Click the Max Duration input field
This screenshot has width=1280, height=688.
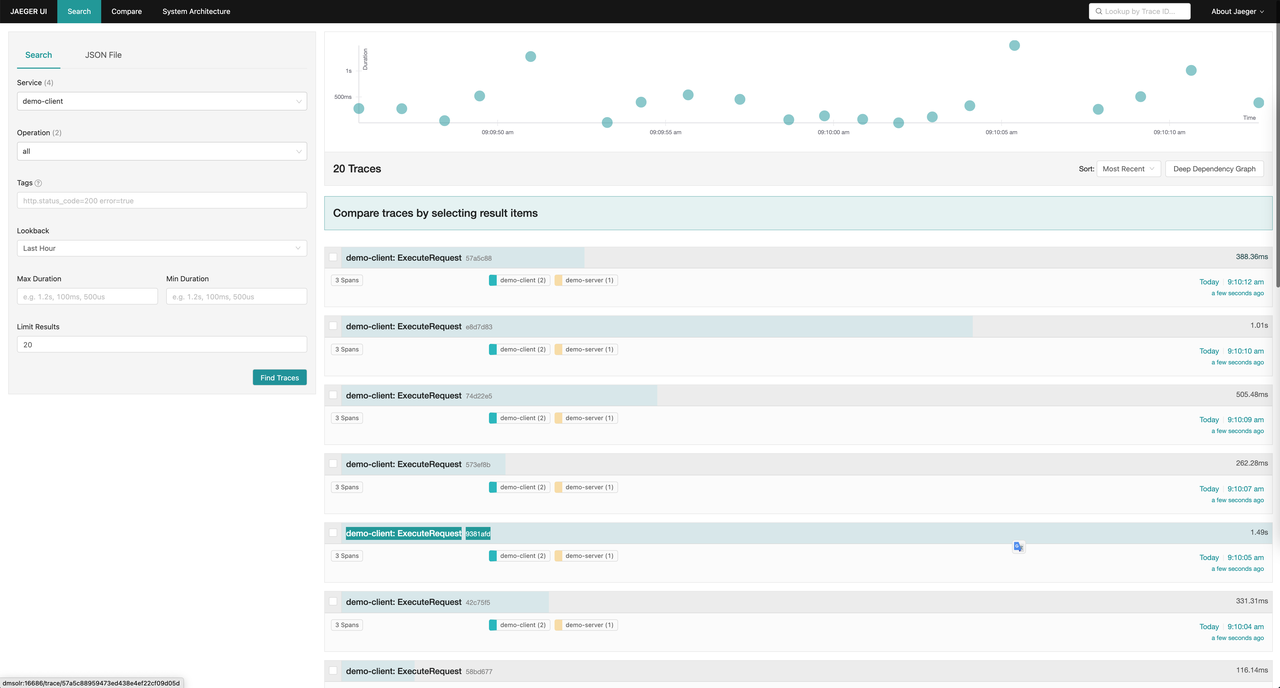point(87,296)
